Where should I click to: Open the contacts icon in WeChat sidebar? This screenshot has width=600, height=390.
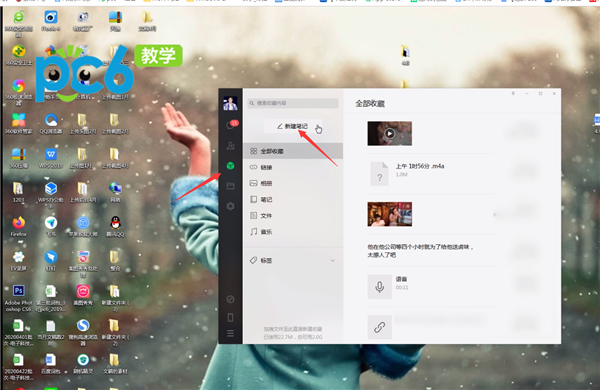[x=230, y=146]
